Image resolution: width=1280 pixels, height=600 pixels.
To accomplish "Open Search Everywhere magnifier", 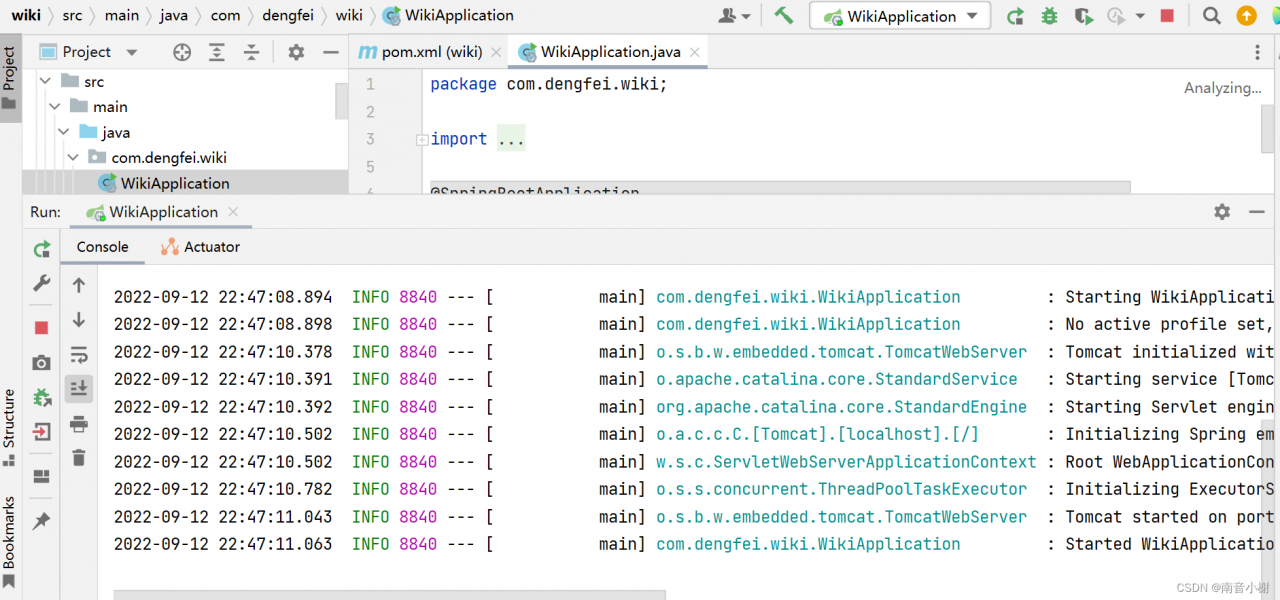I will point(1211,16).
